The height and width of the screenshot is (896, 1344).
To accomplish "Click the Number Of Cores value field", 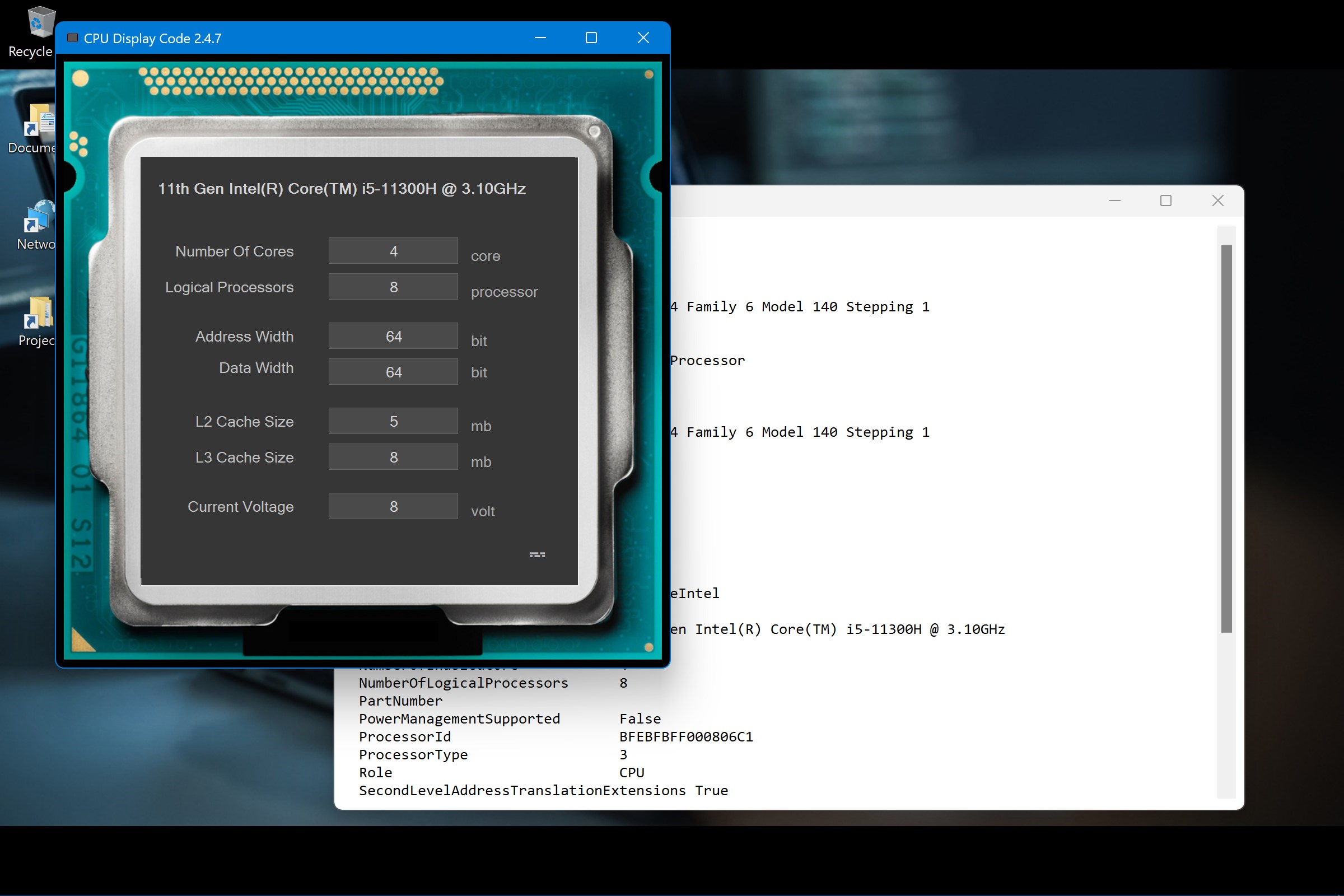I will 393,251.
